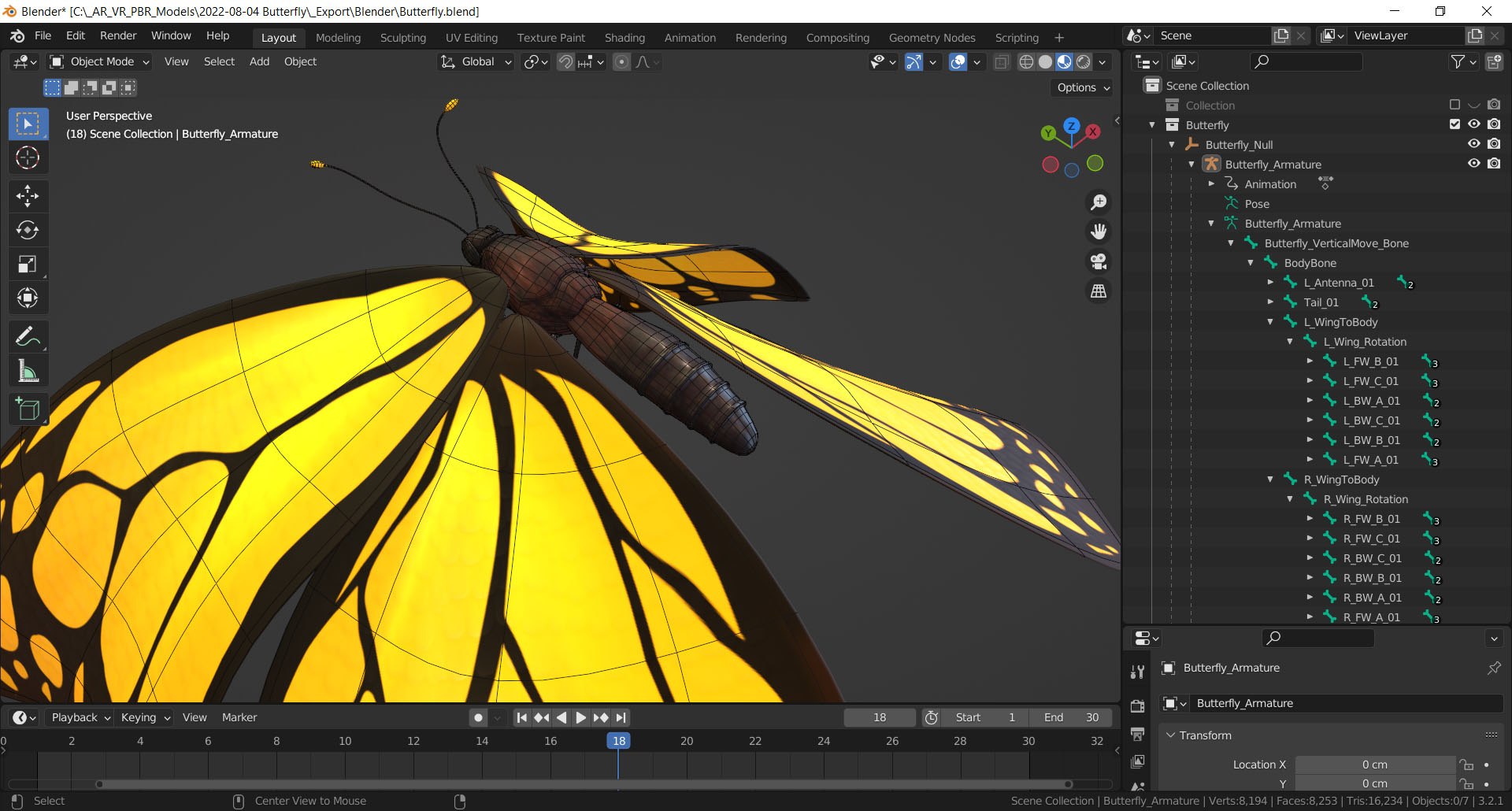Open the Object Mode dropdown
The width and height of the screenshot is (1512, 811).
[99, 61]
